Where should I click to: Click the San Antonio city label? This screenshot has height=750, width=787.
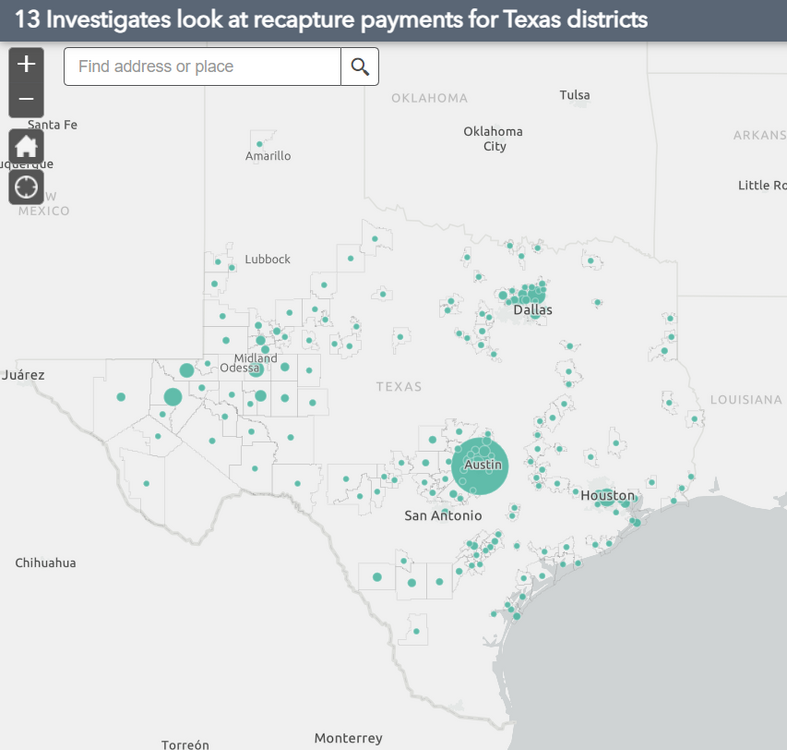(442, 516)
